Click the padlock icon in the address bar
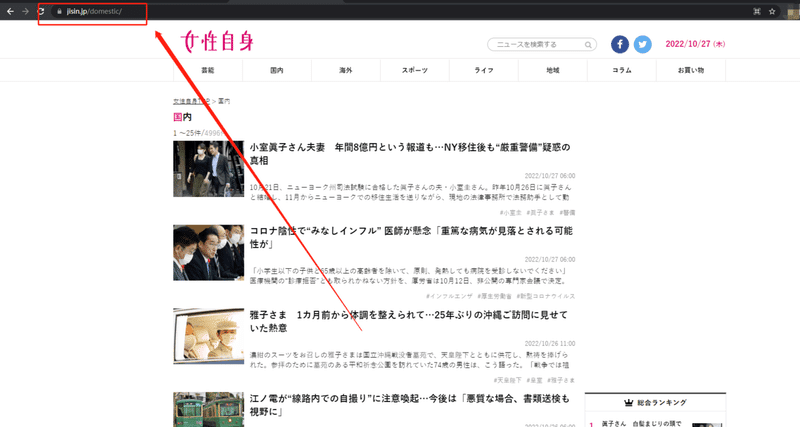This screenshot has height=427, width=800. coord(59,11)
